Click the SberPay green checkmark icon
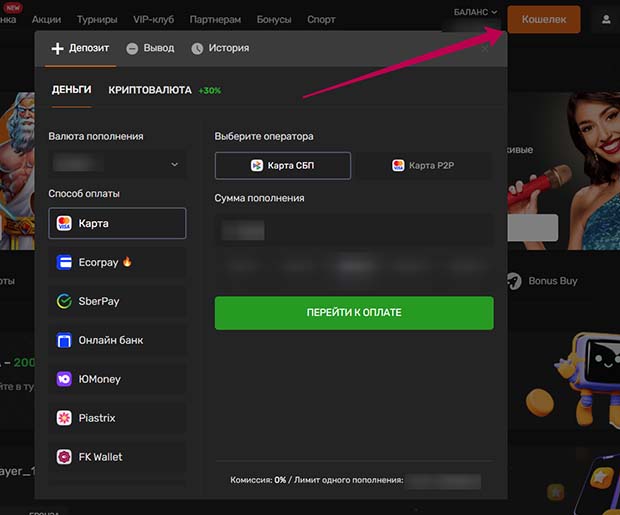620x515 pixels. point(64,301)
